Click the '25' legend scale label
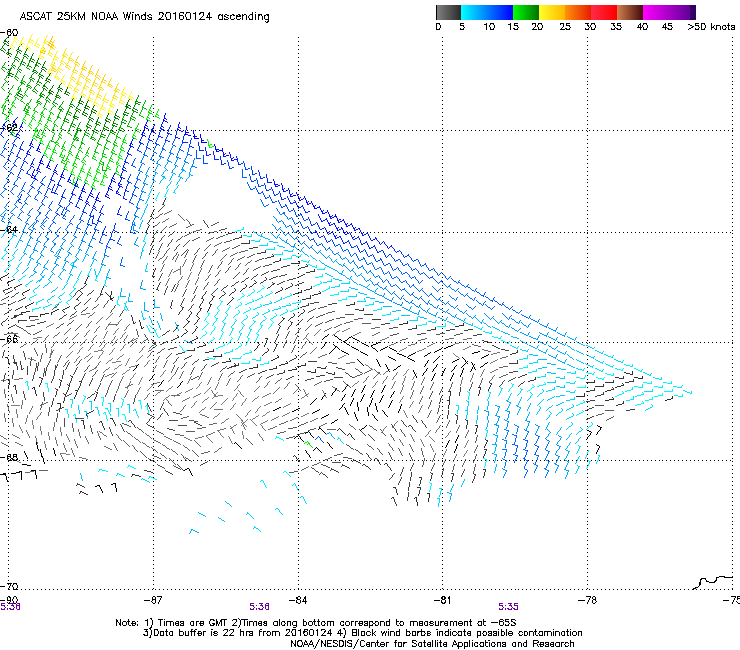Screen dimensions: 740x650 pyautogui.click(x=565, y=27)
